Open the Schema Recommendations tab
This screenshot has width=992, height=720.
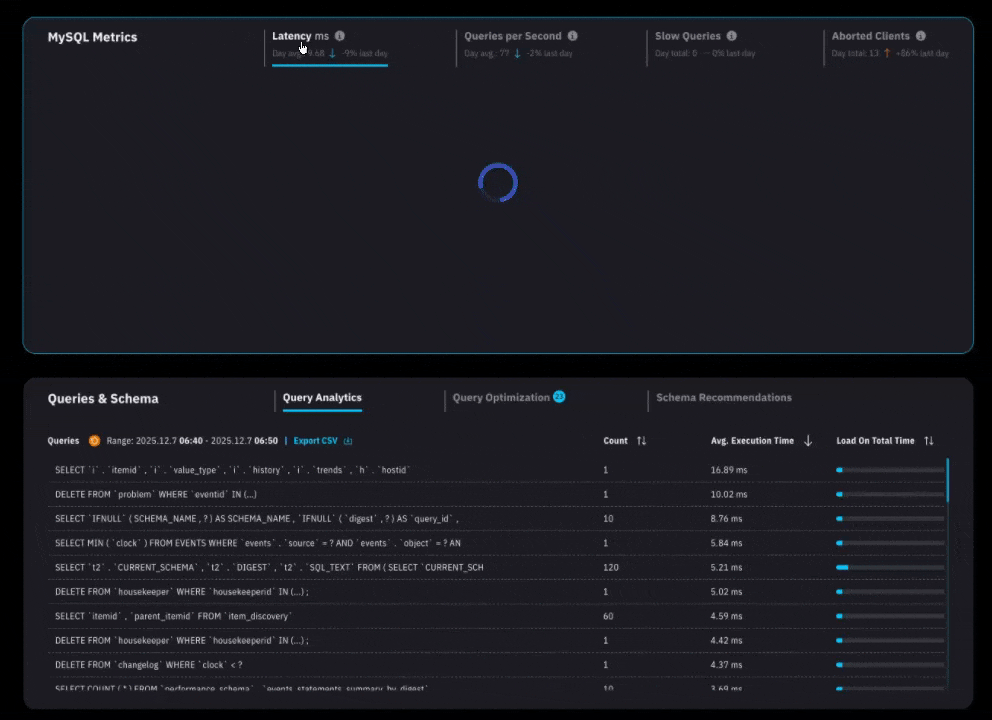point(724,397)
